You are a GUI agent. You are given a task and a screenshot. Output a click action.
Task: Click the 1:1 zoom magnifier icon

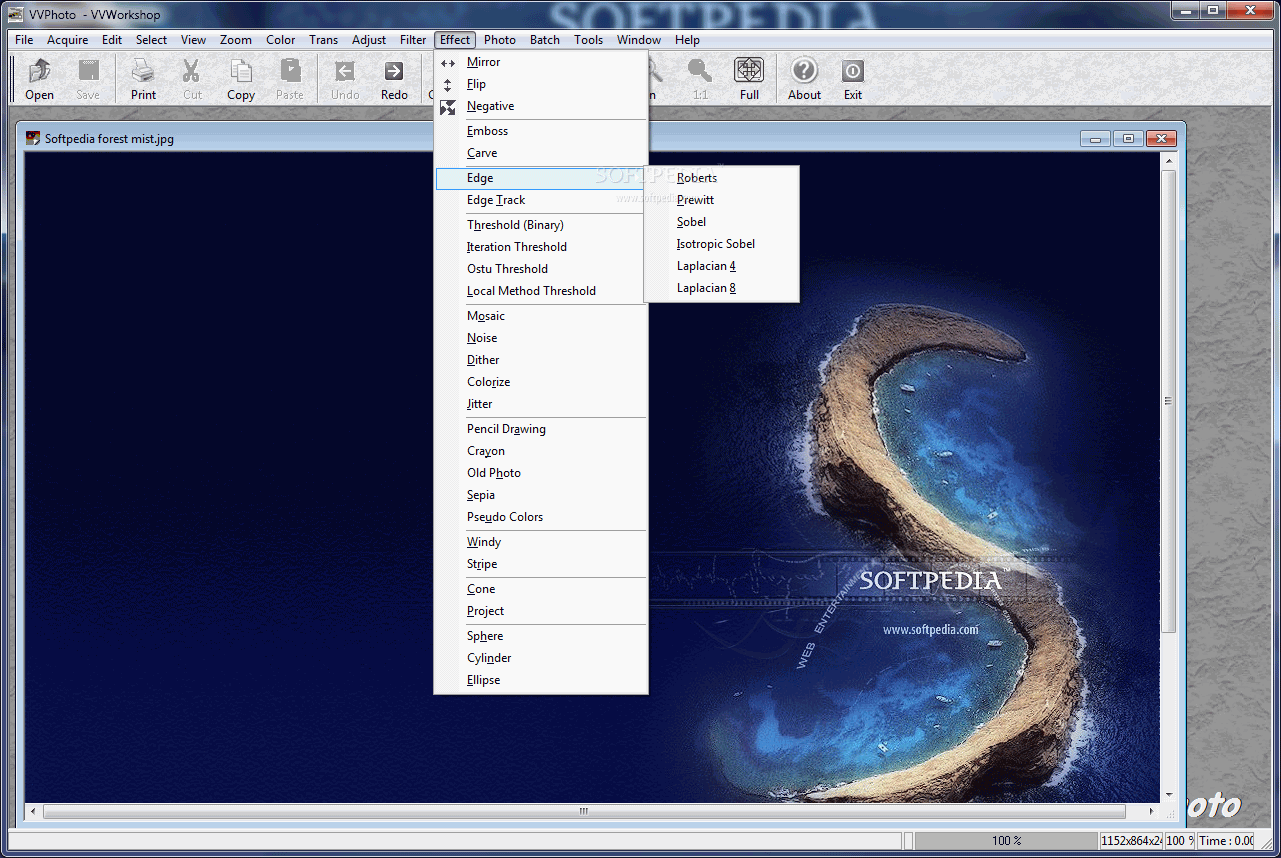click(700, 79)
